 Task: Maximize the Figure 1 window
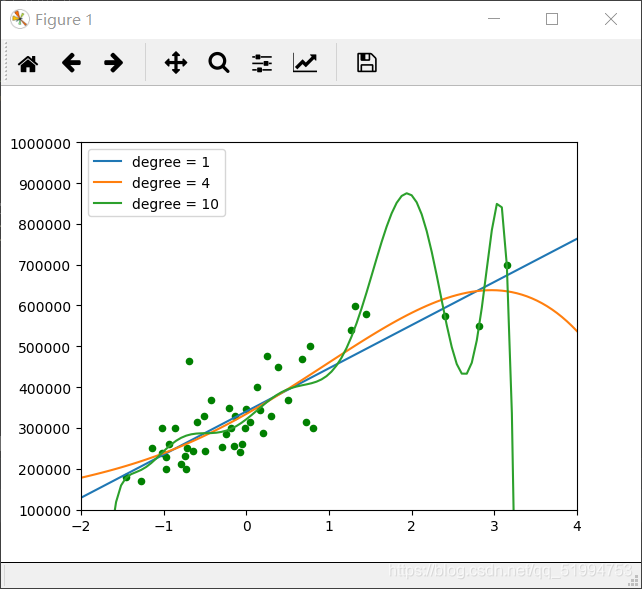pyautogui.click(x=552, y=19)
